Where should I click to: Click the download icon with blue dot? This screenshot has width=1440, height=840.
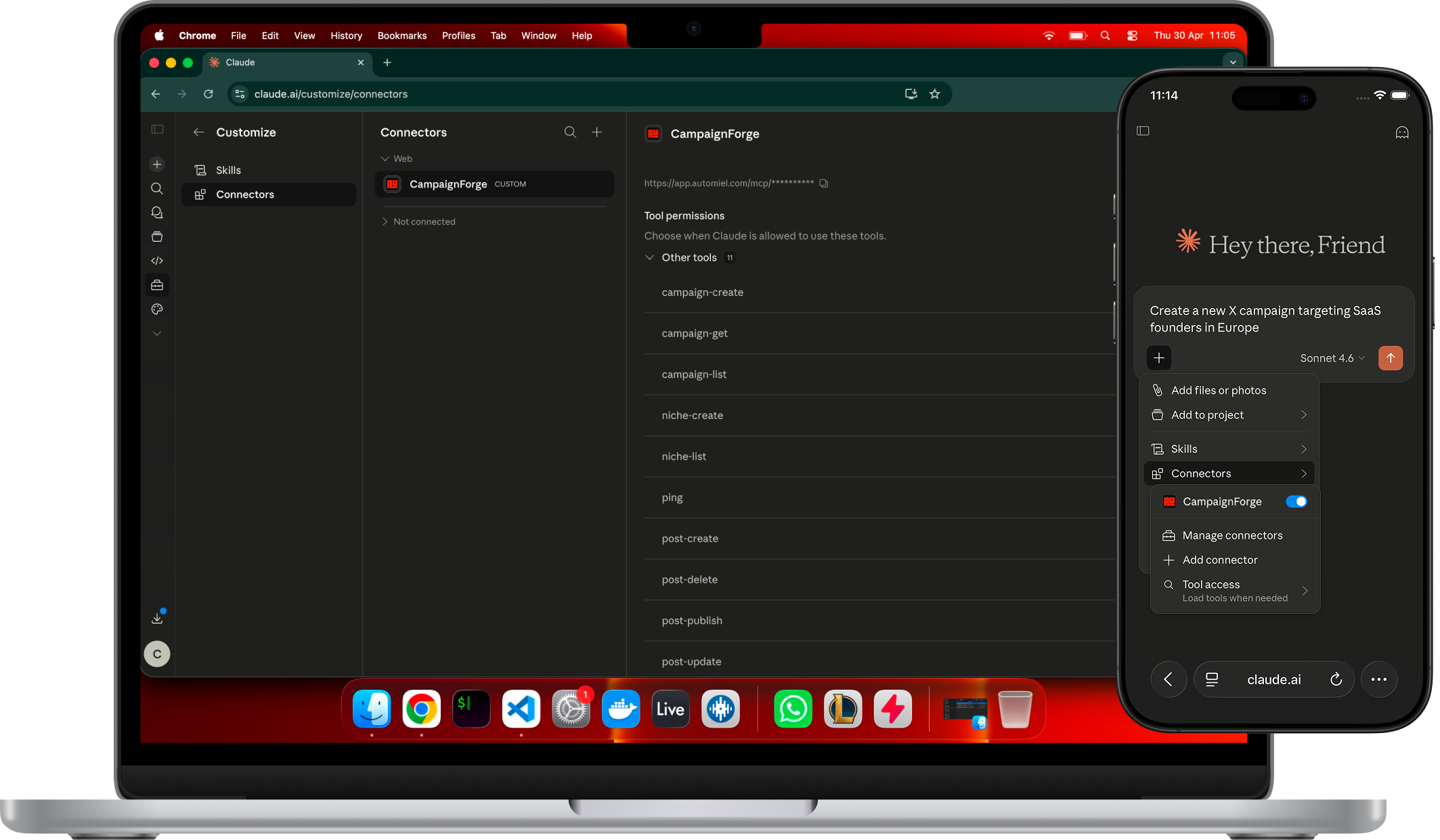pos(158,617)
